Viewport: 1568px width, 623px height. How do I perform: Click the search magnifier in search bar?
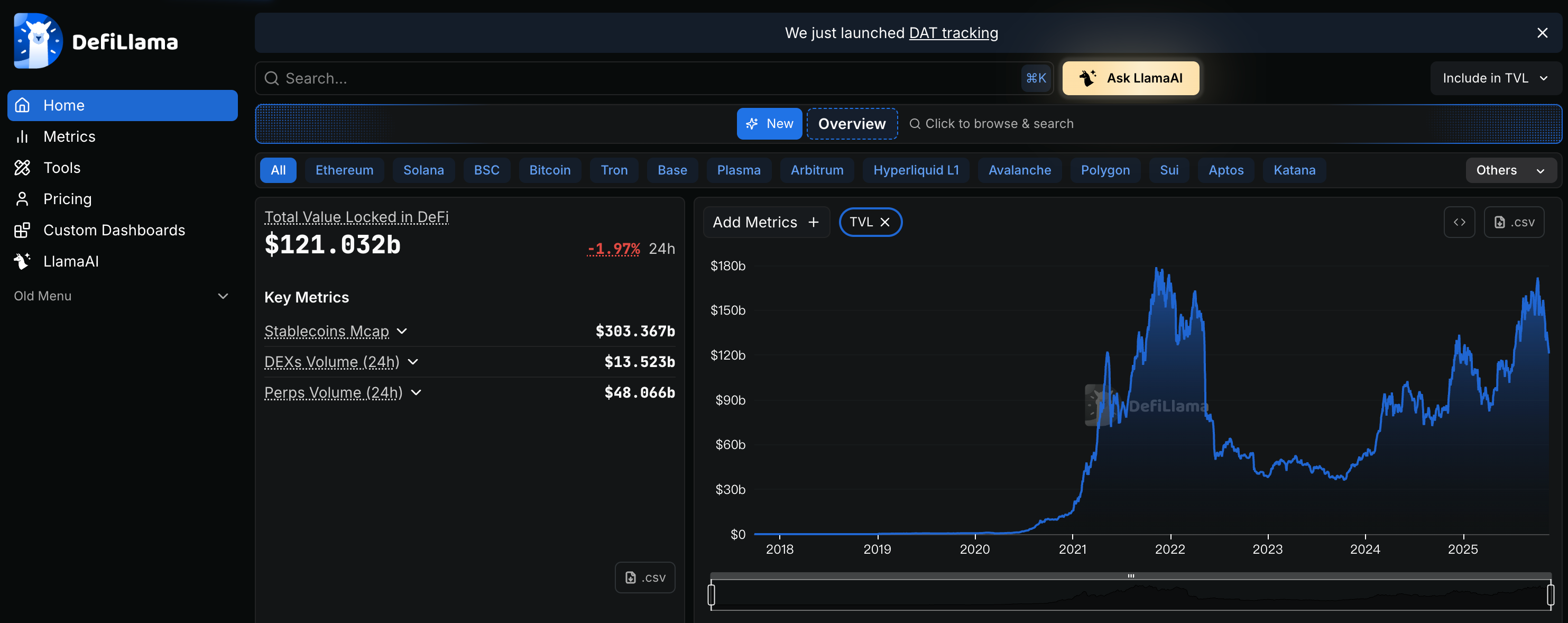(x=272, y=78)
